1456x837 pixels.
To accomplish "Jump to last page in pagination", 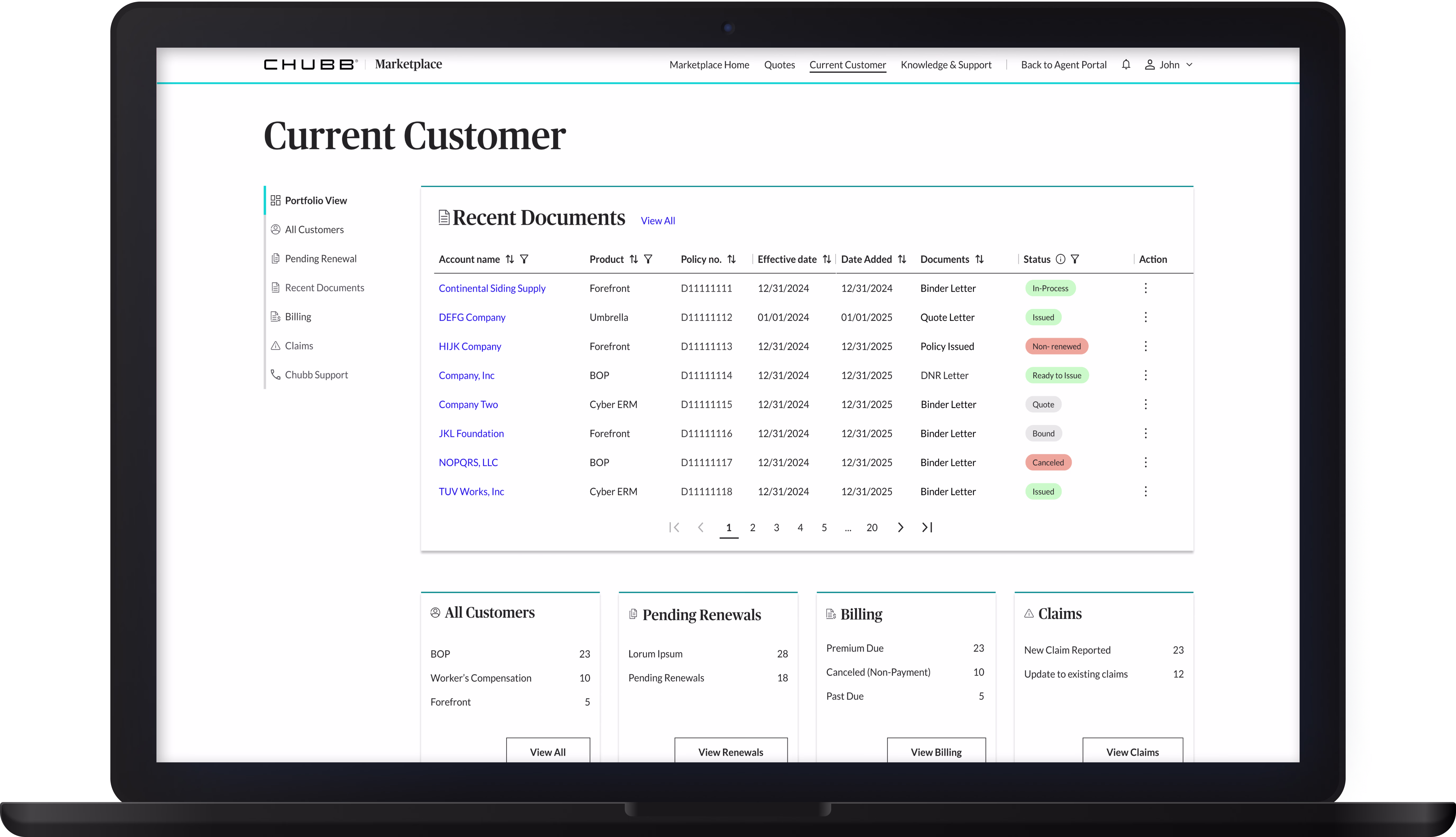I will coord(927,527).
